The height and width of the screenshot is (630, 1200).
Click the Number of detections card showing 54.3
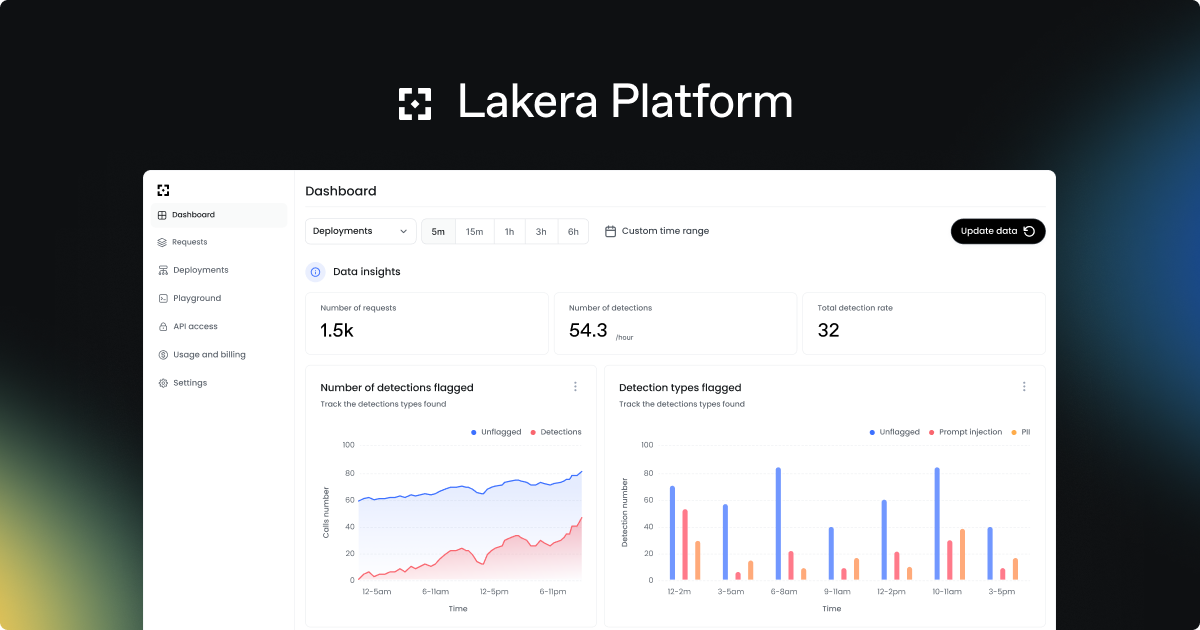[676, 324]
